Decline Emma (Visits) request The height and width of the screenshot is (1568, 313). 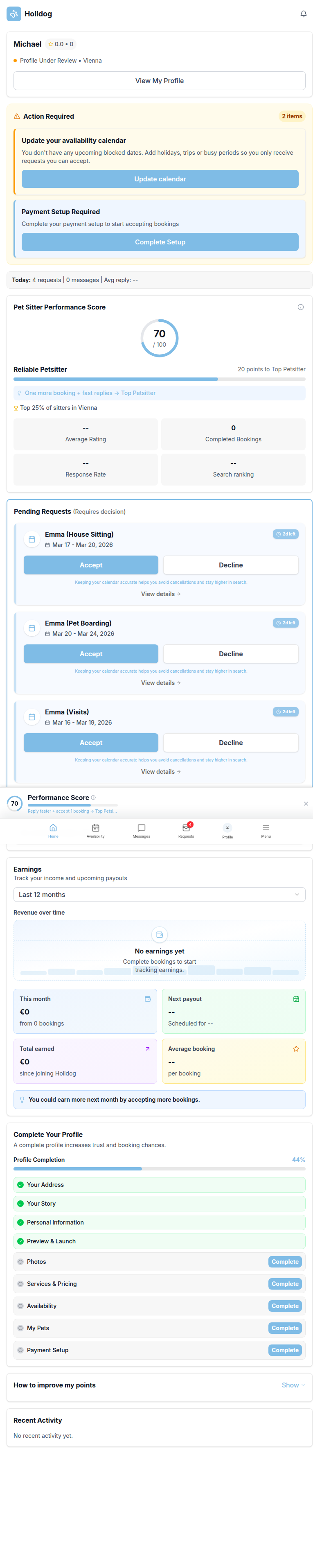pyautogui.click(x=230, y=743)
